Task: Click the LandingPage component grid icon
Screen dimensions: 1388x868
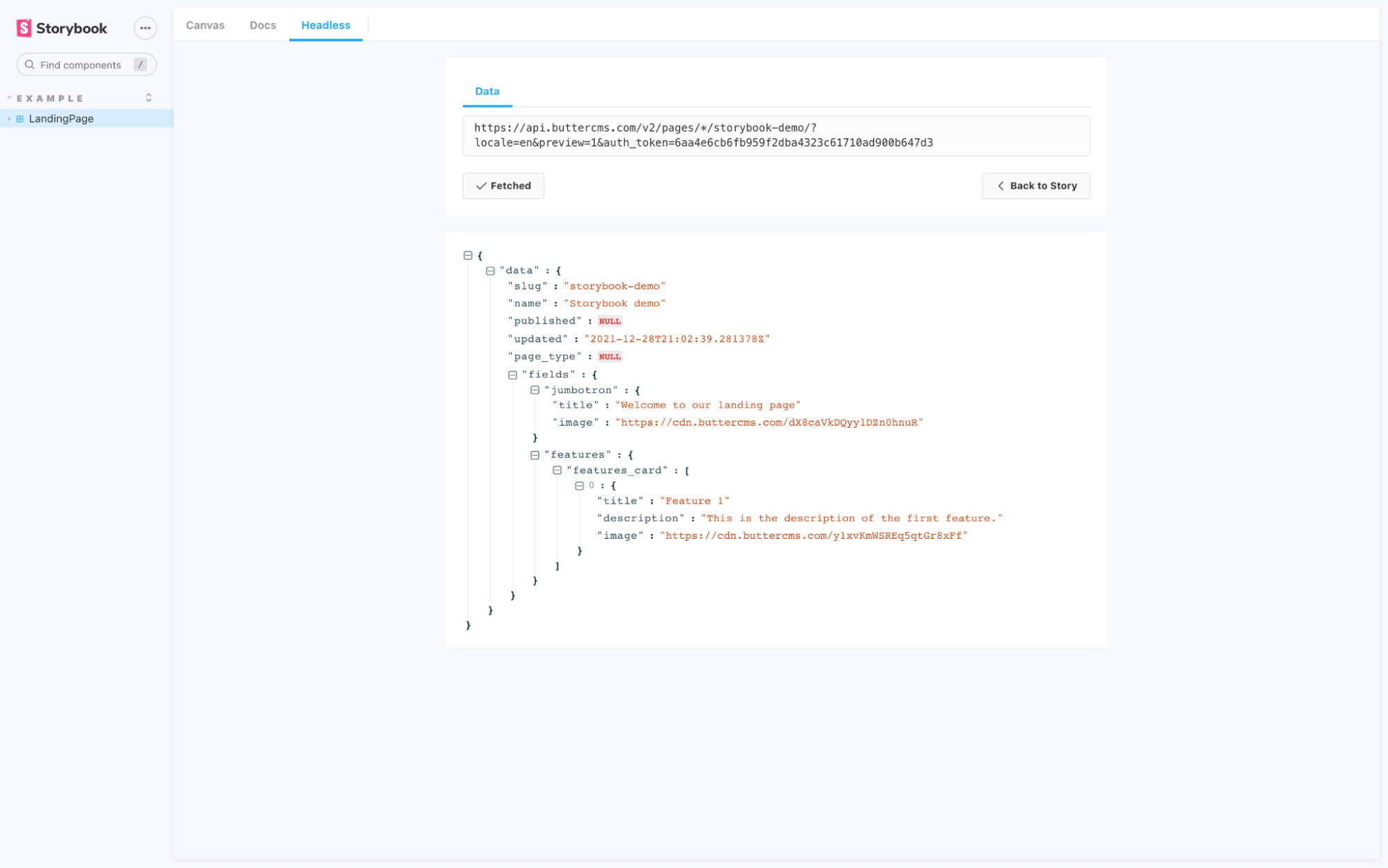Action: pos(20,119)
